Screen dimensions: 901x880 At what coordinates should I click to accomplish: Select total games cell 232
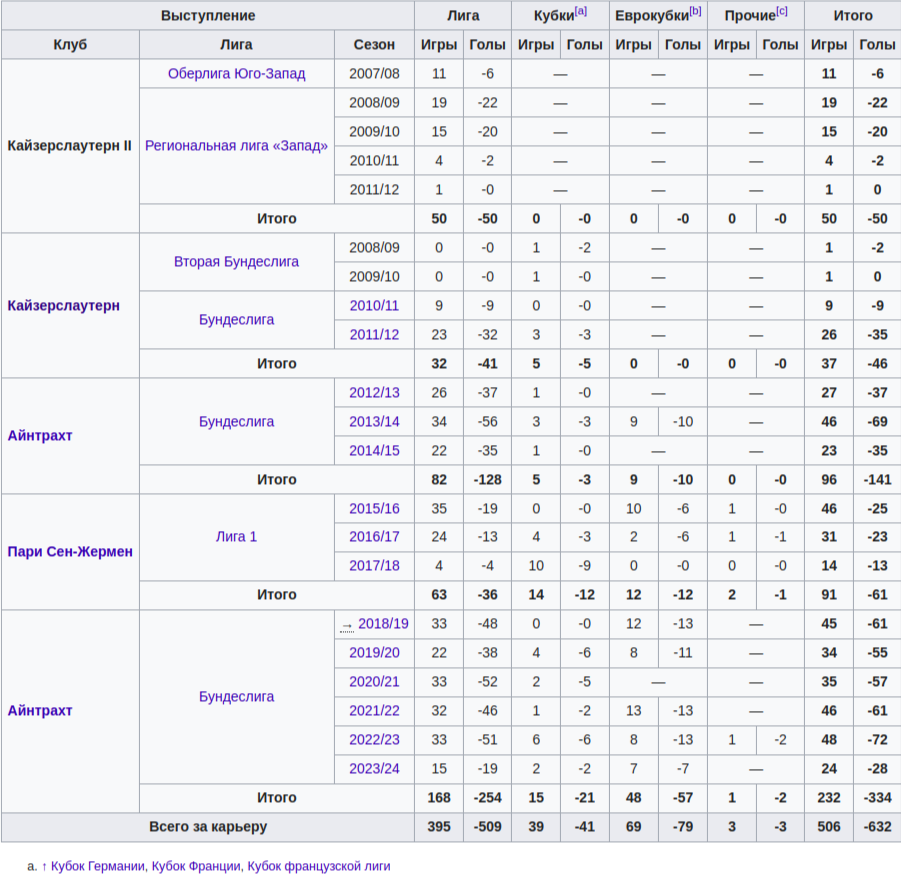[x=829, y=798]
